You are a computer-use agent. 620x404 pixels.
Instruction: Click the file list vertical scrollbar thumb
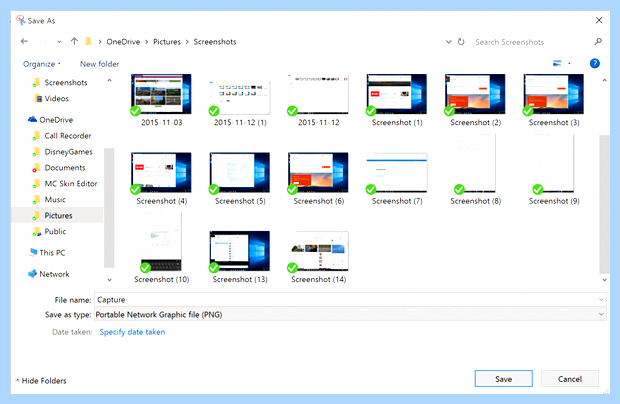point(604,204)
